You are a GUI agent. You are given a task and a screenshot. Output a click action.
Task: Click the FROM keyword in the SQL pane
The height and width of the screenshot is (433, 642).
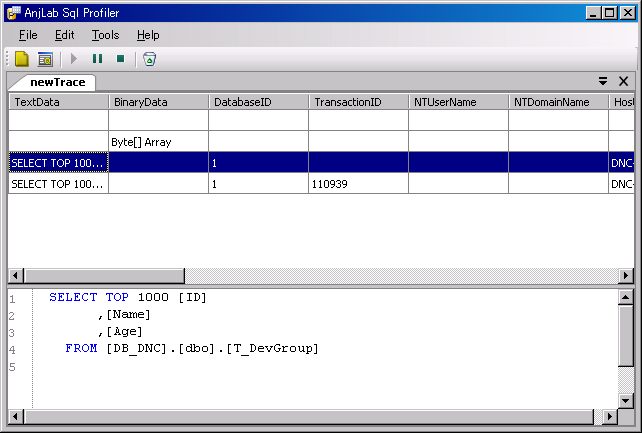point(81,348)
